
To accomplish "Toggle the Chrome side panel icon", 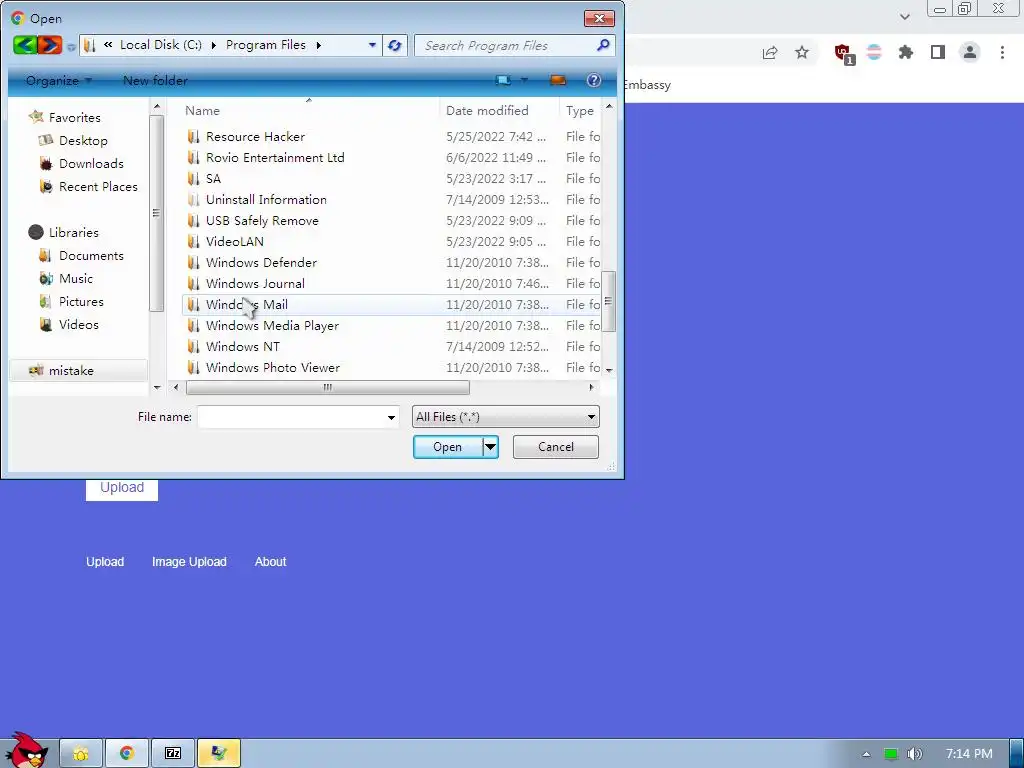I will coord(938,52).
